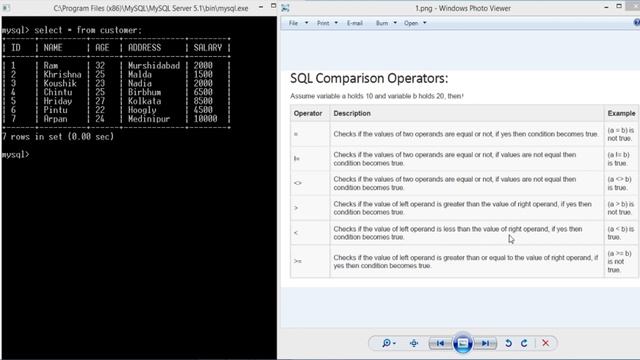Click the mysql> prompt line in console

(16, 155)
